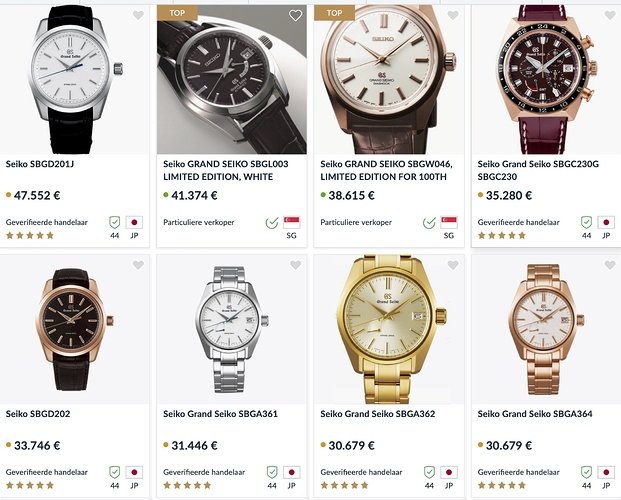The width and height of the screenshot is (621, 500).
Task: Open the Seiko GRAND SEIKO SBGW046 title link
Action: click(392, 169)
